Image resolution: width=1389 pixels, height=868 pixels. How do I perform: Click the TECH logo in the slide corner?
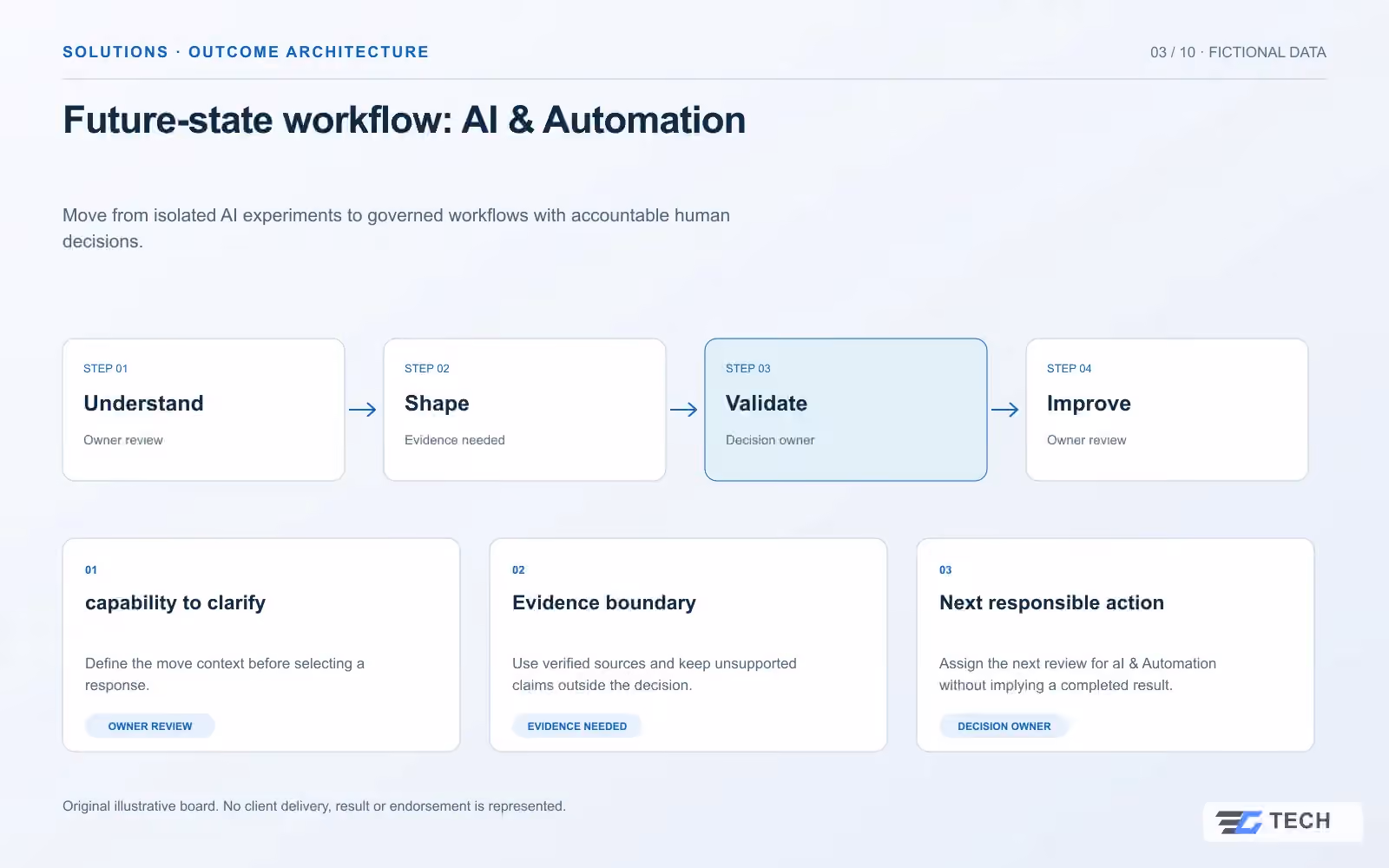pos(1282,821)
